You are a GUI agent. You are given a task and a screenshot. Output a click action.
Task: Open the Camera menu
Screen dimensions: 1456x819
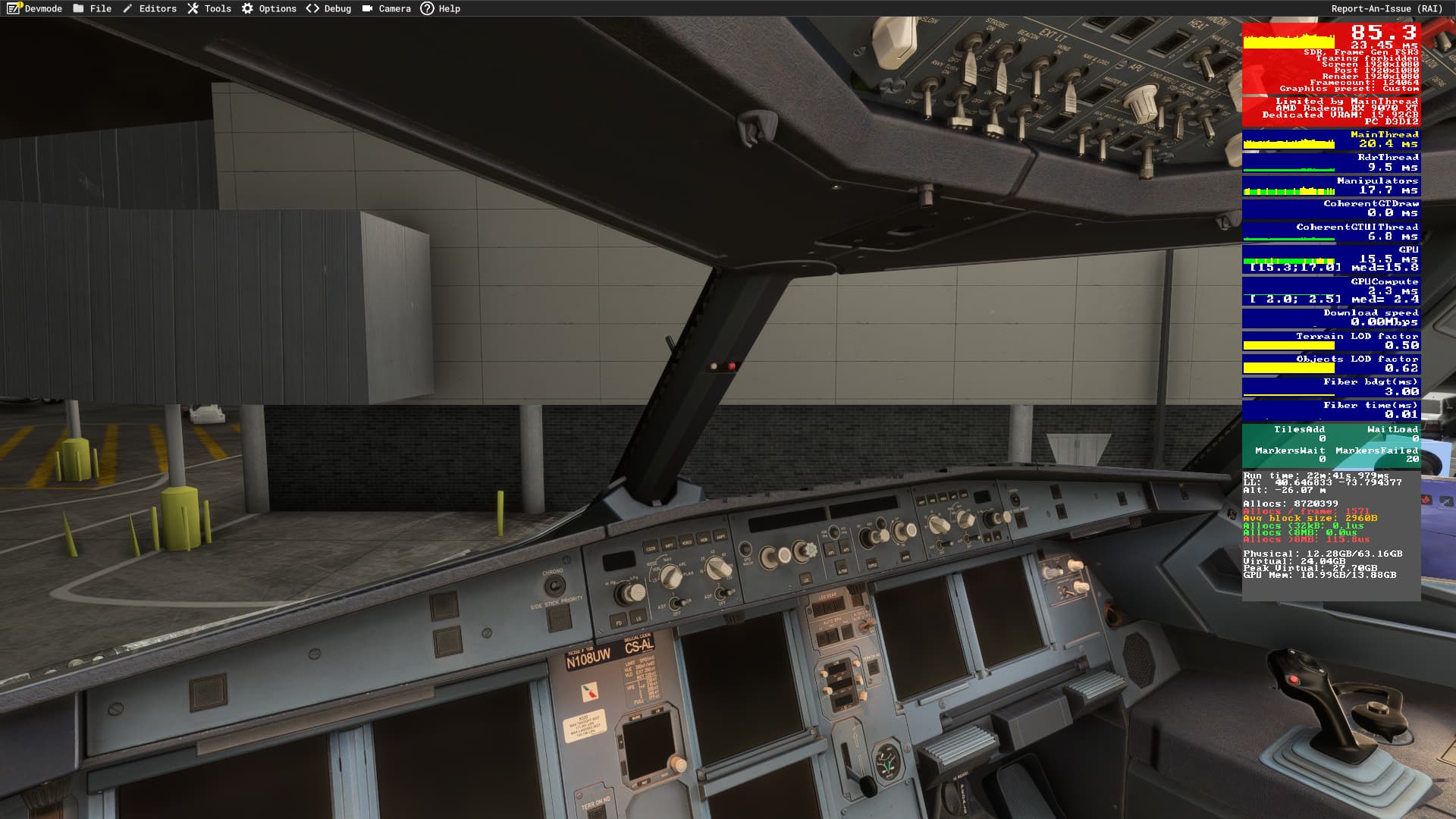point(386,8)
